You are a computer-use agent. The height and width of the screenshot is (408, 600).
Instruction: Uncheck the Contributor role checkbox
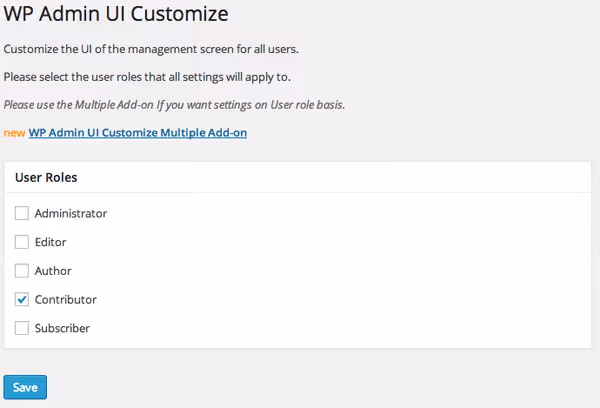pos(22,299)
